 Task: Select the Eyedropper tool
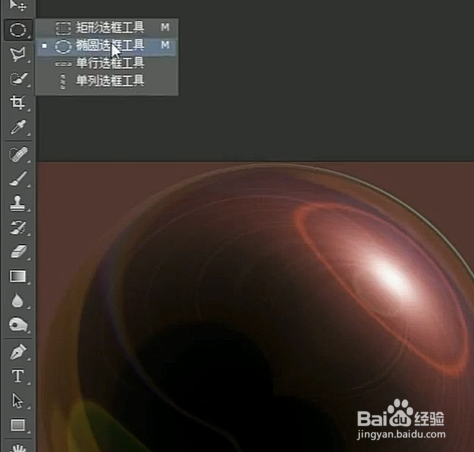click(x=18, y=127)
